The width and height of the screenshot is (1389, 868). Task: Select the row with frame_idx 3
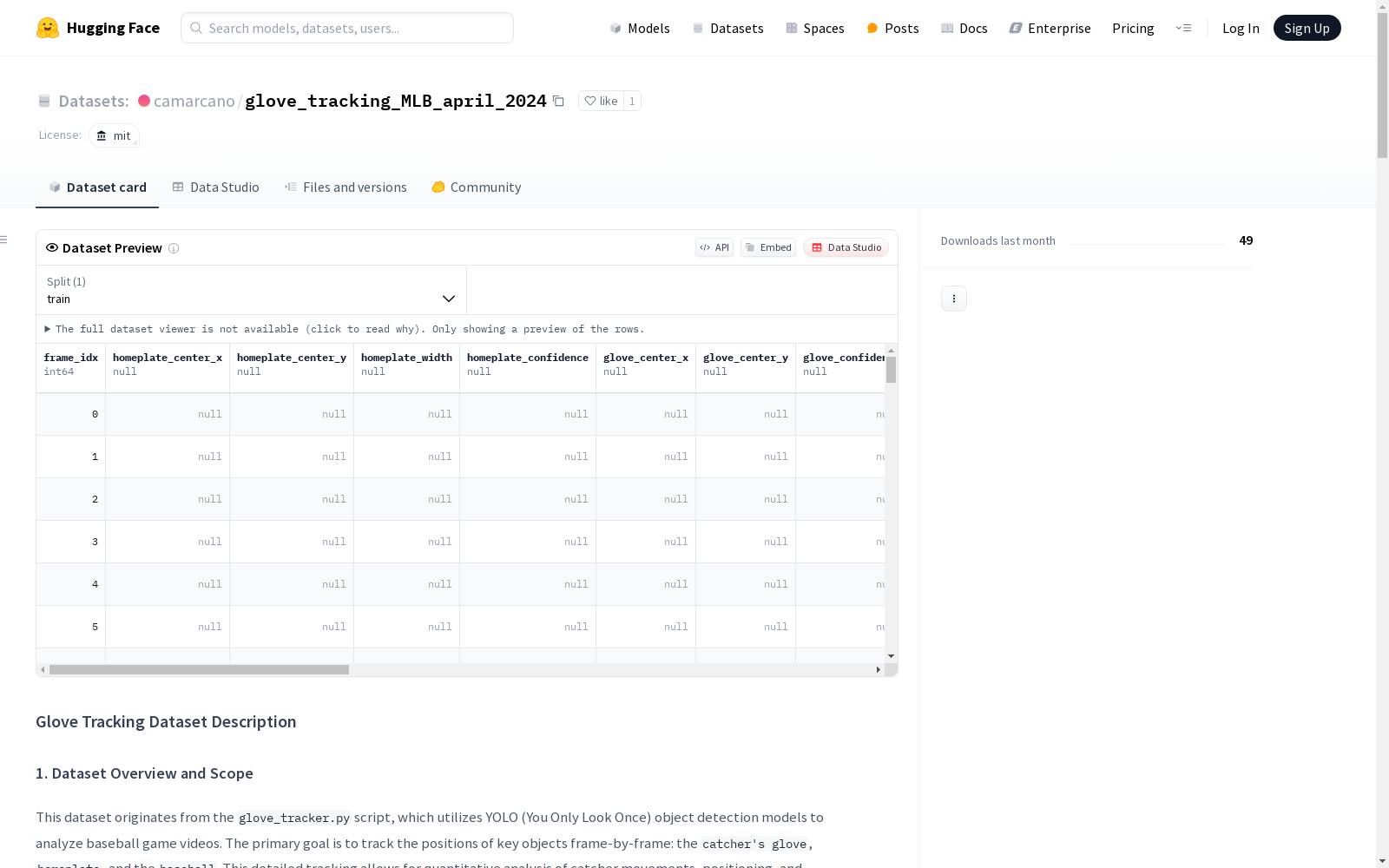tap(460, 542)
